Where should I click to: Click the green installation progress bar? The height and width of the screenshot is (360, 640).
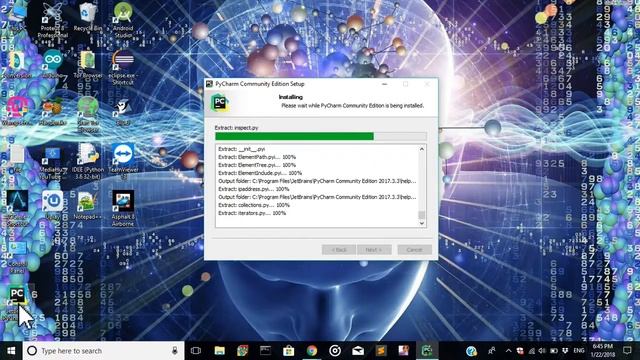[321, 136]
